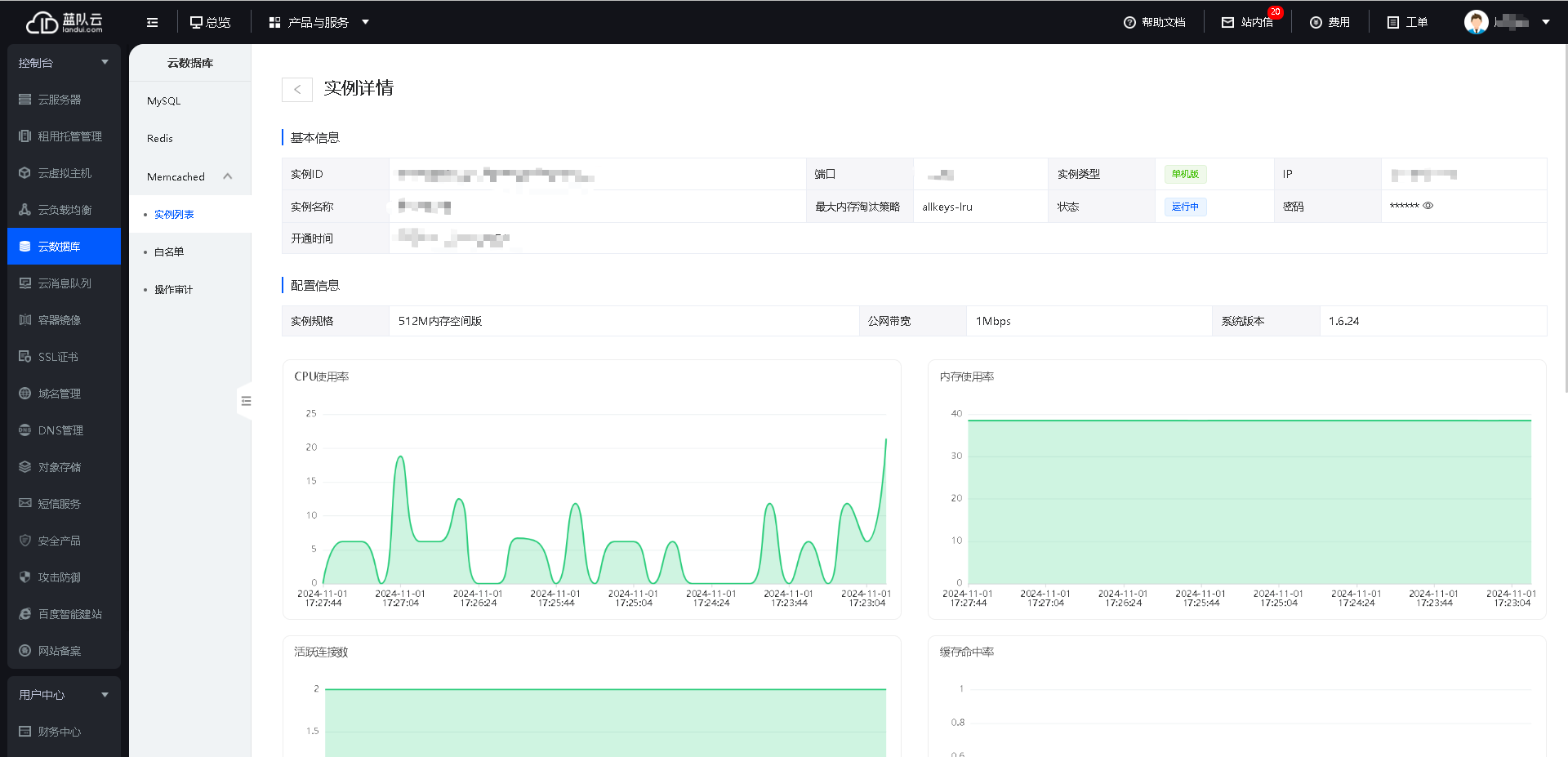Screen dimensions: 1568x757
Task: Click the user avatar picture
Action: tap(1476, 22)
